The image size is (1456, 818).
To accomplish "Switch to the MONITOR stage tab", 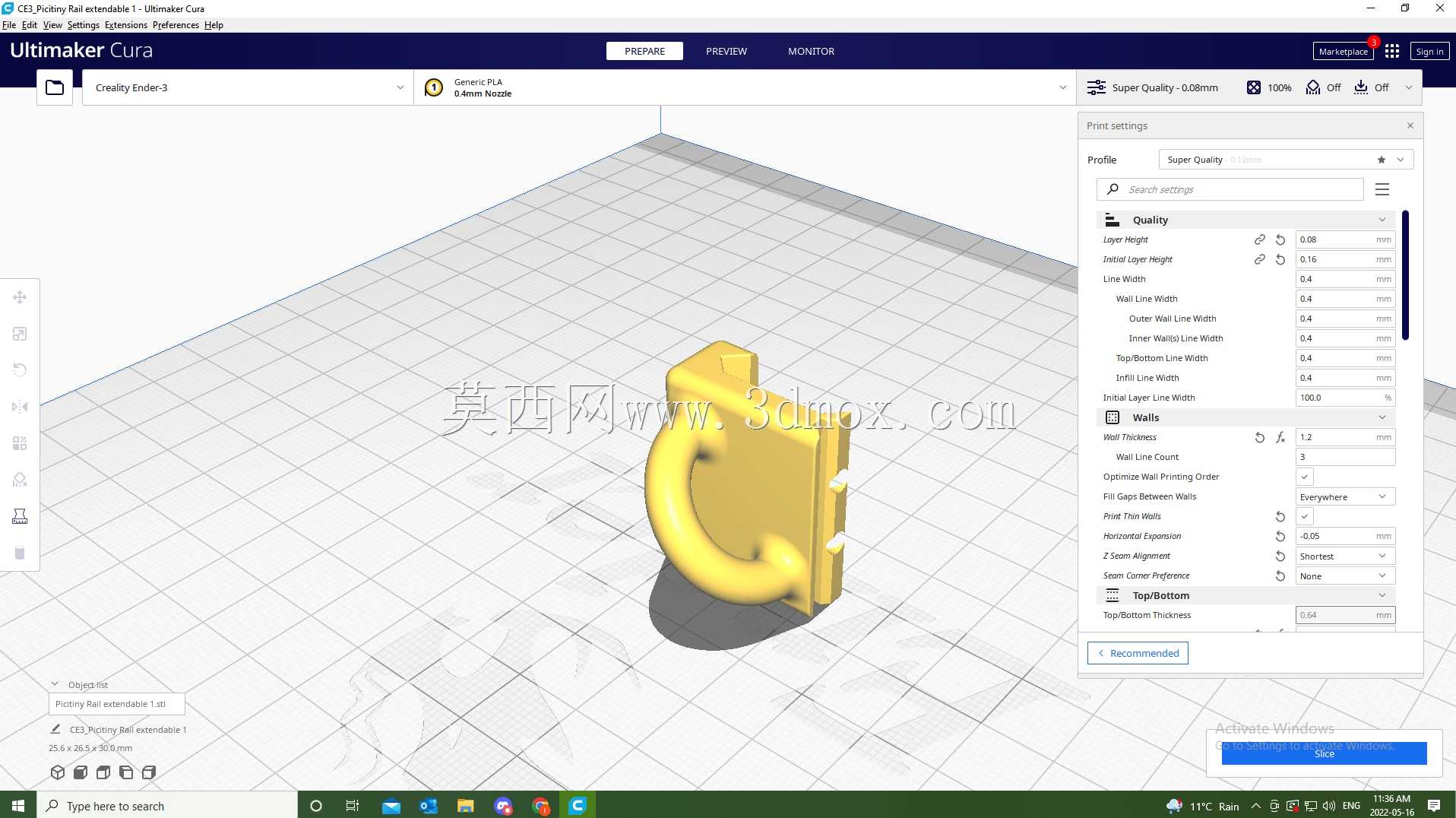I will coord(811,51).
